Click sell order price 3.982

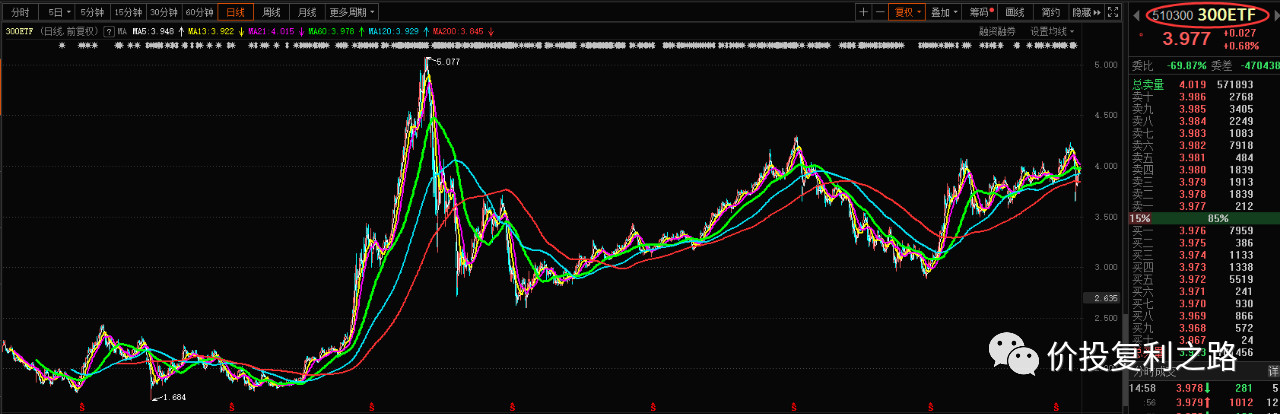click(1192, 145)
